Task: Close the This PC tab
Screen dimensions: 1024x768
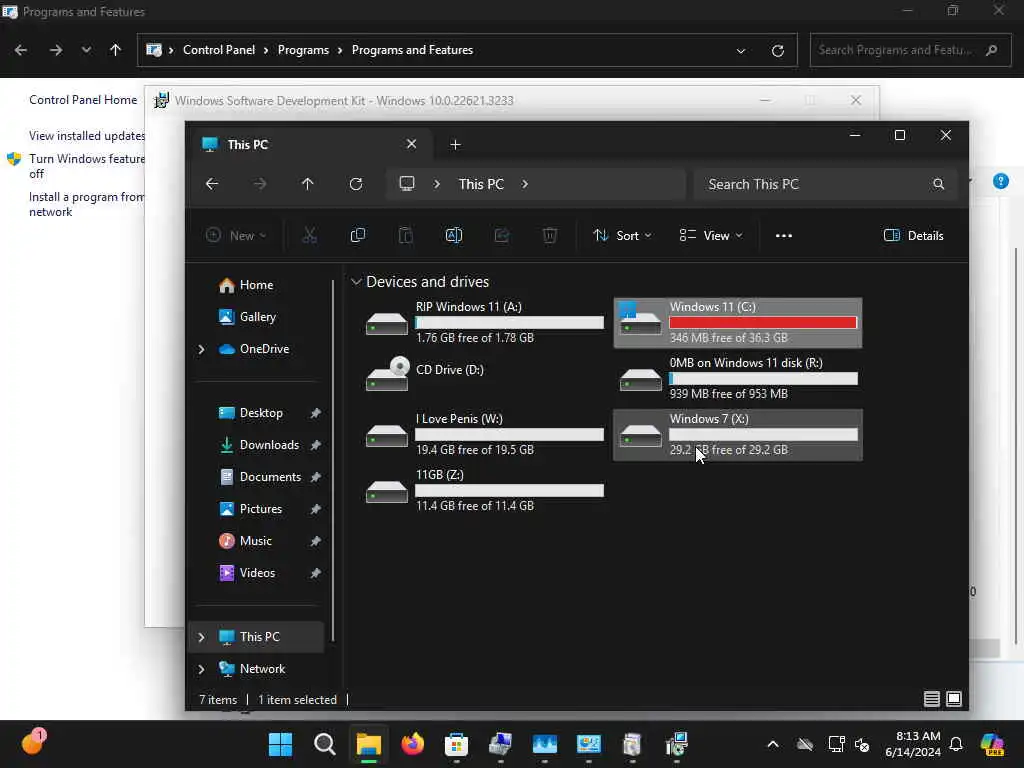Action: click(x=411, y=144)
